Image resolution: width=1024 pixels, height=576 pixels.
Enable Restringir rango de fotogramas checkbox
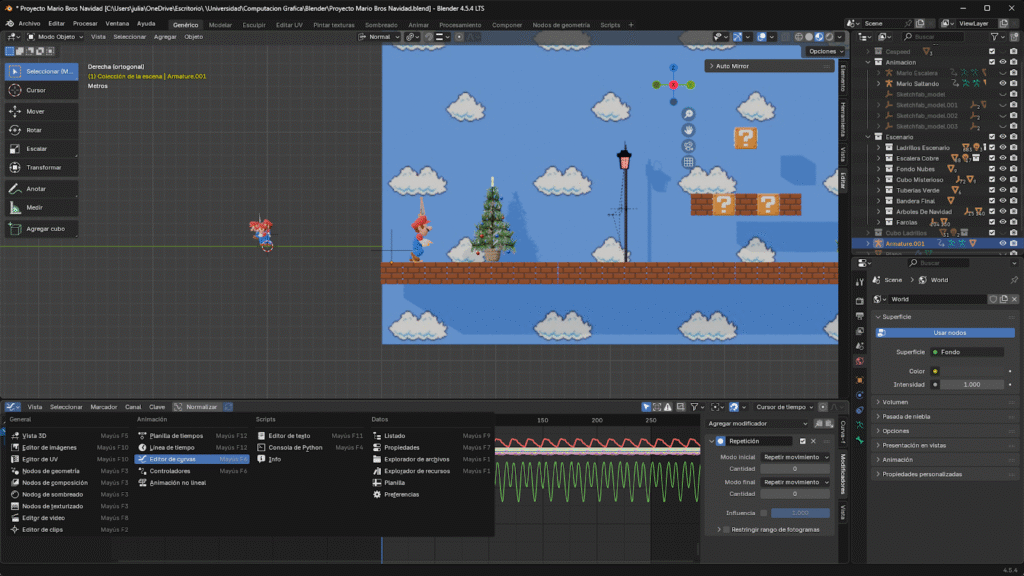pos(726,529)
